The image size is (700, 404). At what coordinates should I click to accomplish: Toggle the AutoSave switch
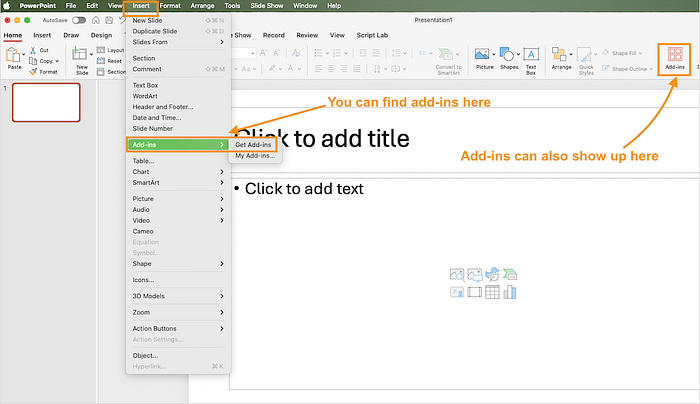pos(79,20)
